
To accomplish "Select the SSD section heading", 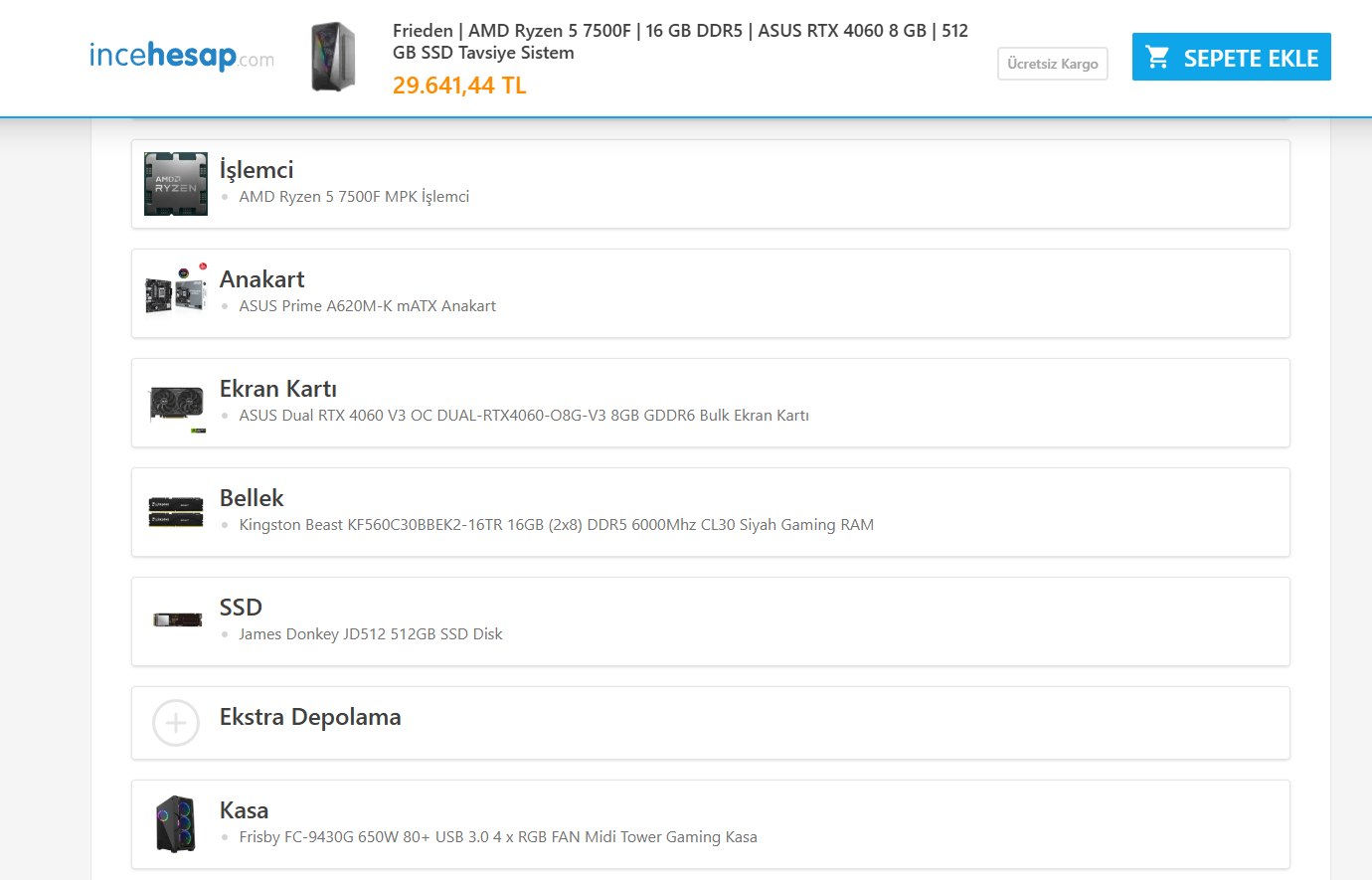I will click(x=241, y=608).
